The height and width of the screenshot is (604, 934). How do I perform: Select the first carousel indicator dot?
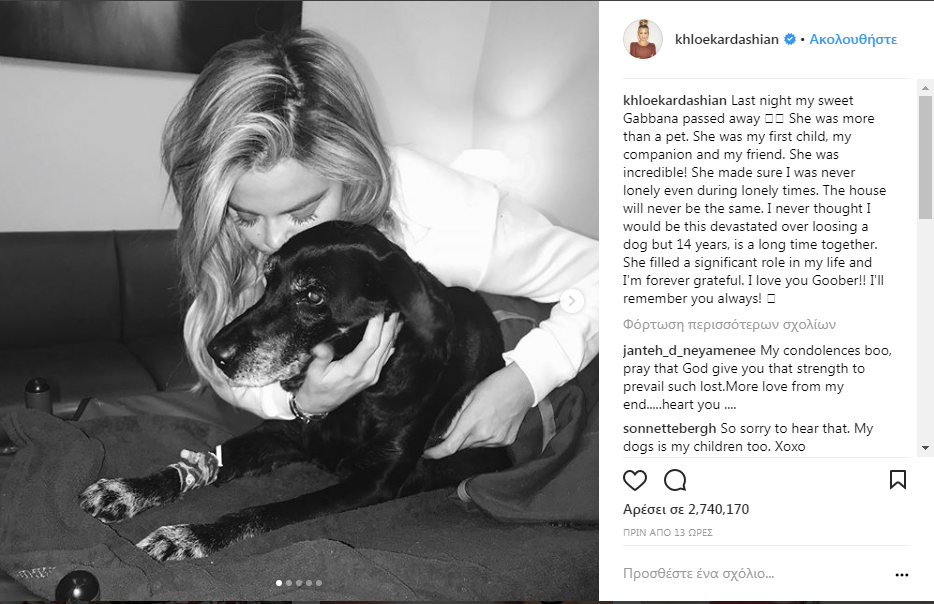click(x=279, y=583)
